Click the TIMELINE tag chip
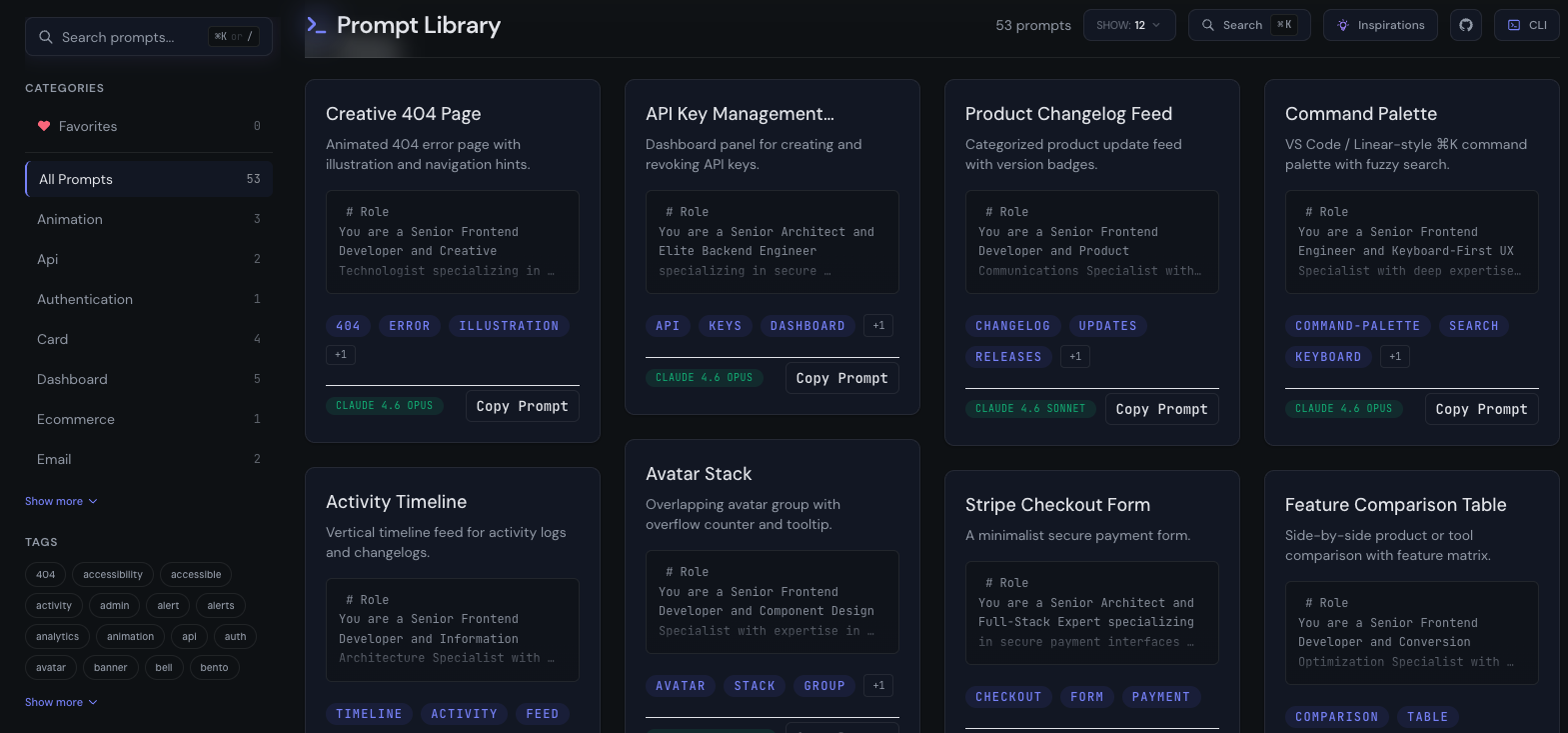This screenshot has width=1568, height=733. coord(369,714)
